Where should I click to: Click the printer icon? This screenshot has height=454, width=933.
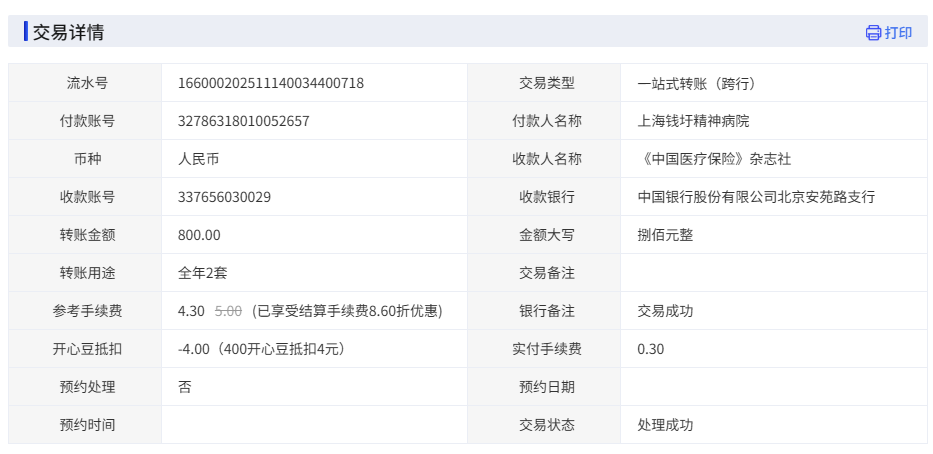tap(873, 33)
